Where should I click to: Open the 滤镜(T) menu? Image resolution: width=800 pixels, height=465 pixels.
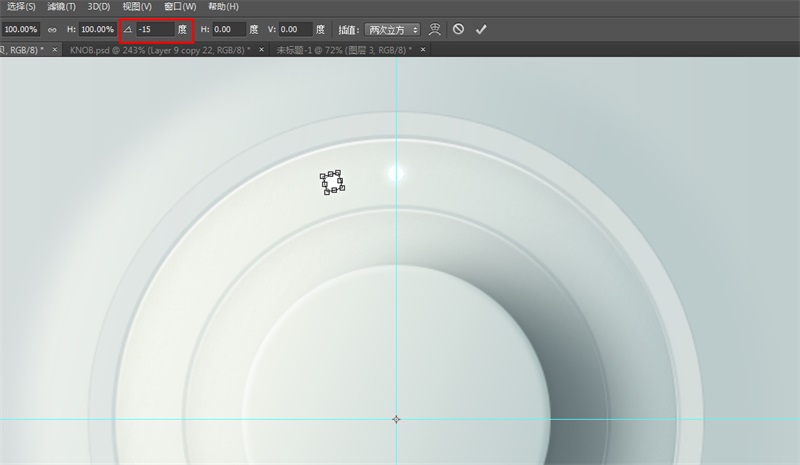pyautogui.click(x=61, y=7)
